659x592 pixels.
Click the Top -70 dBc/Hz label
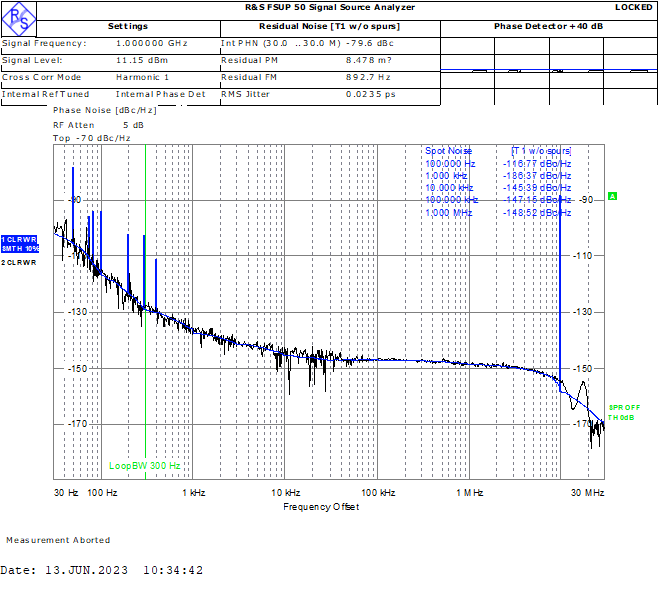pyautogui.click(x=92, y=137)
